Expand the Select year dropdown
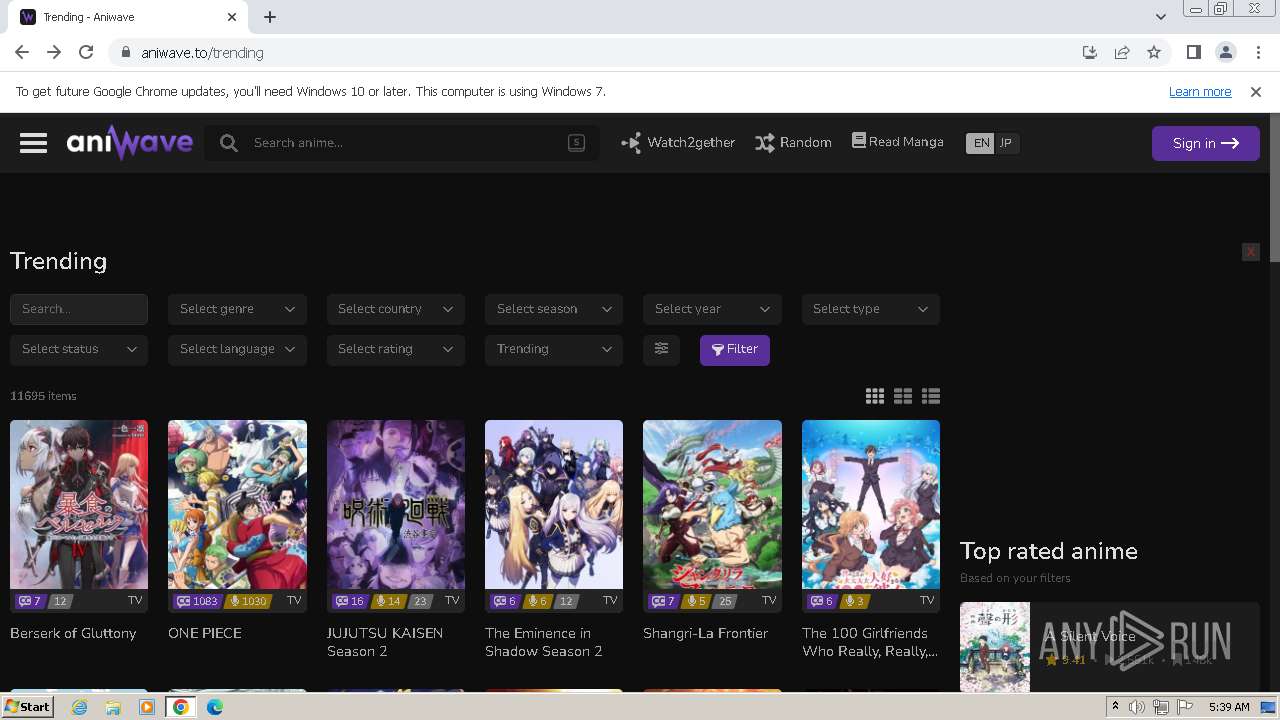1280x720 pixels. [x=712, y=309]
